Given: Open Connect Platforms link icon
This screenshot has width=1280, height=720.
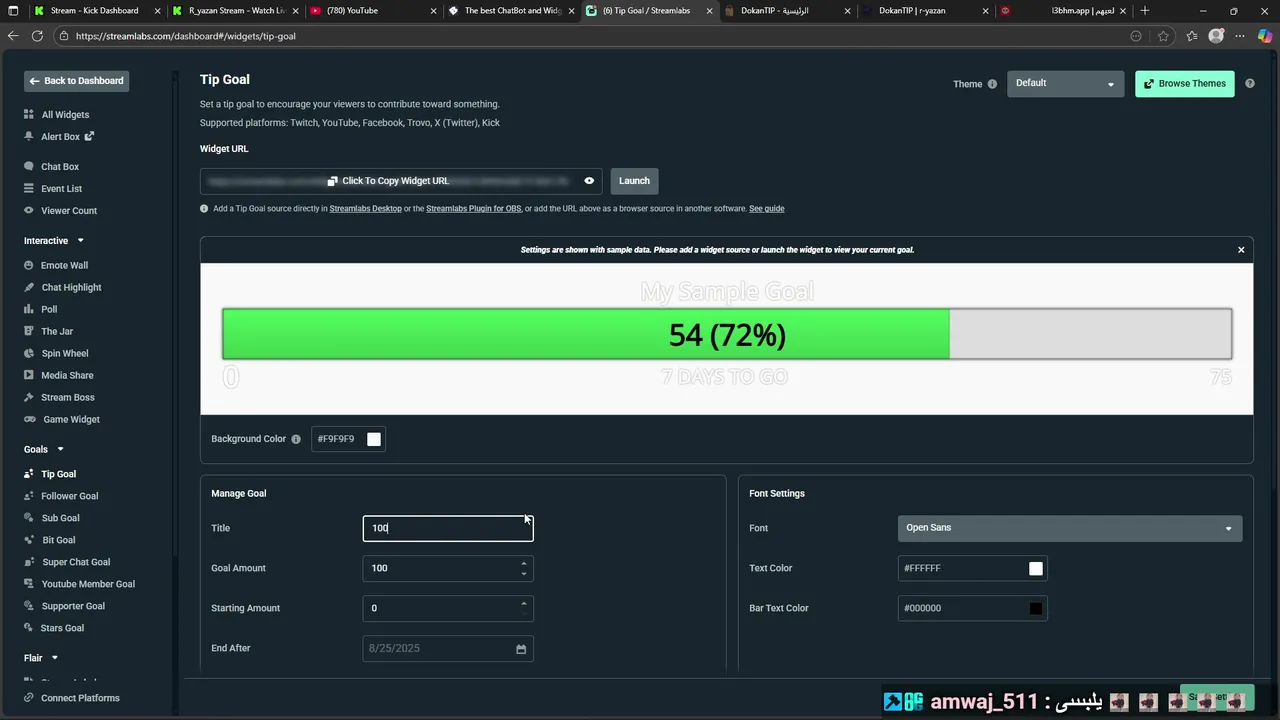Looking at the screenshot, I should 29,698.
